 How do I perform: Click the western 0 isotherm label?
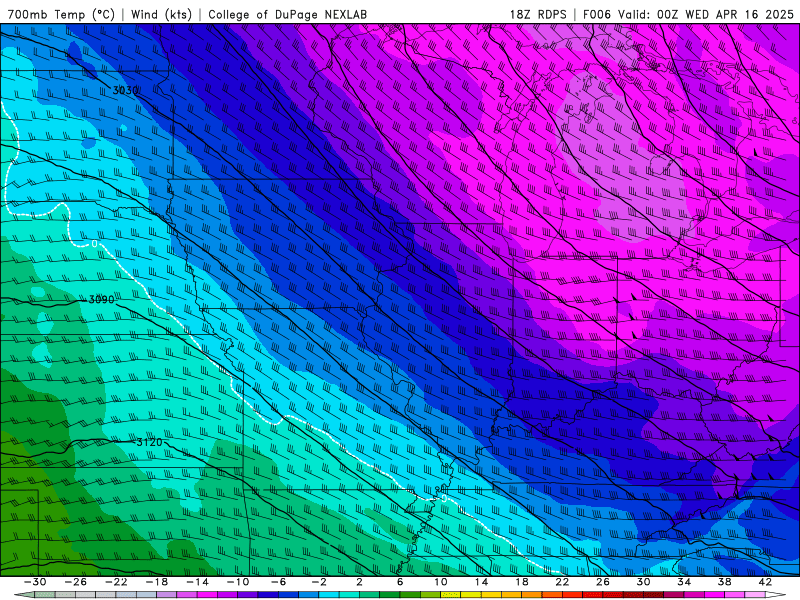click(x=94, y=244)
